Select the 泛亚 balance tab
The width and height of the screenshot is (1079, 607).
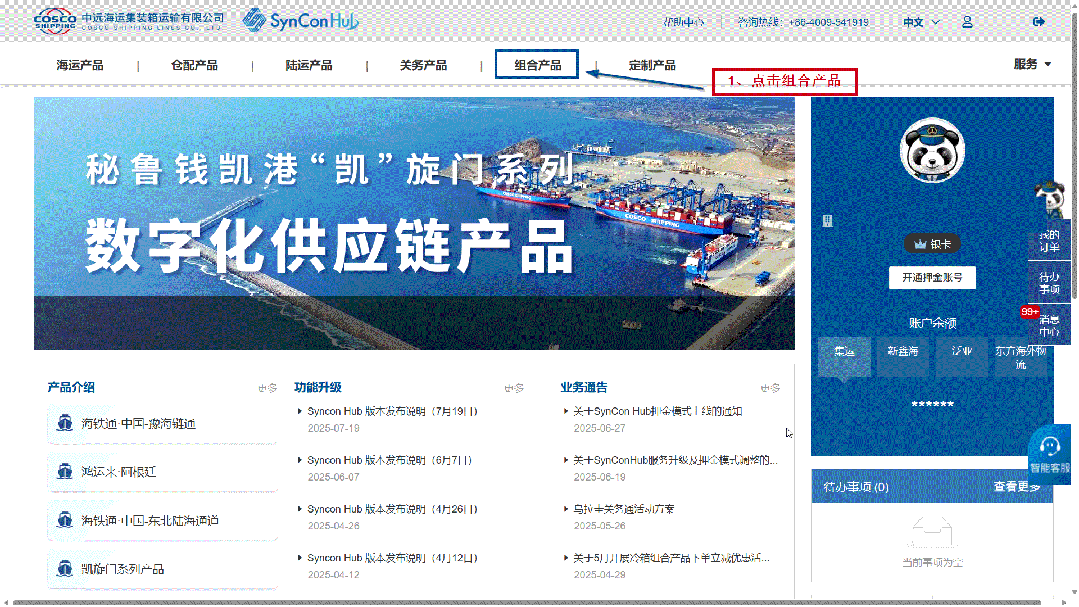(961, 356)
